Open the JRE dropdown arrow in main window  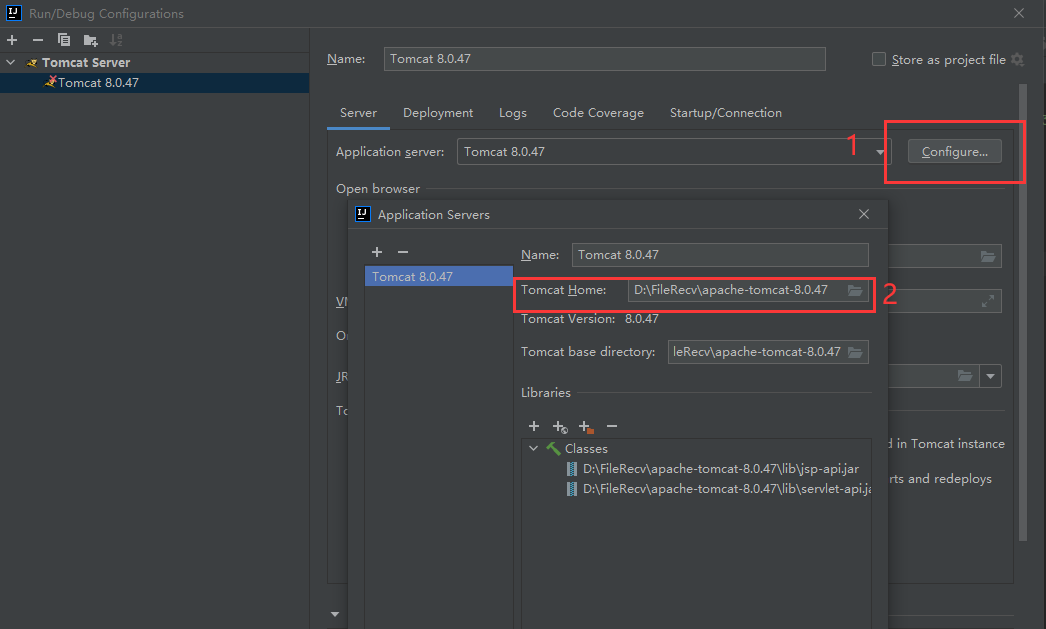click(x=991, y=376)
